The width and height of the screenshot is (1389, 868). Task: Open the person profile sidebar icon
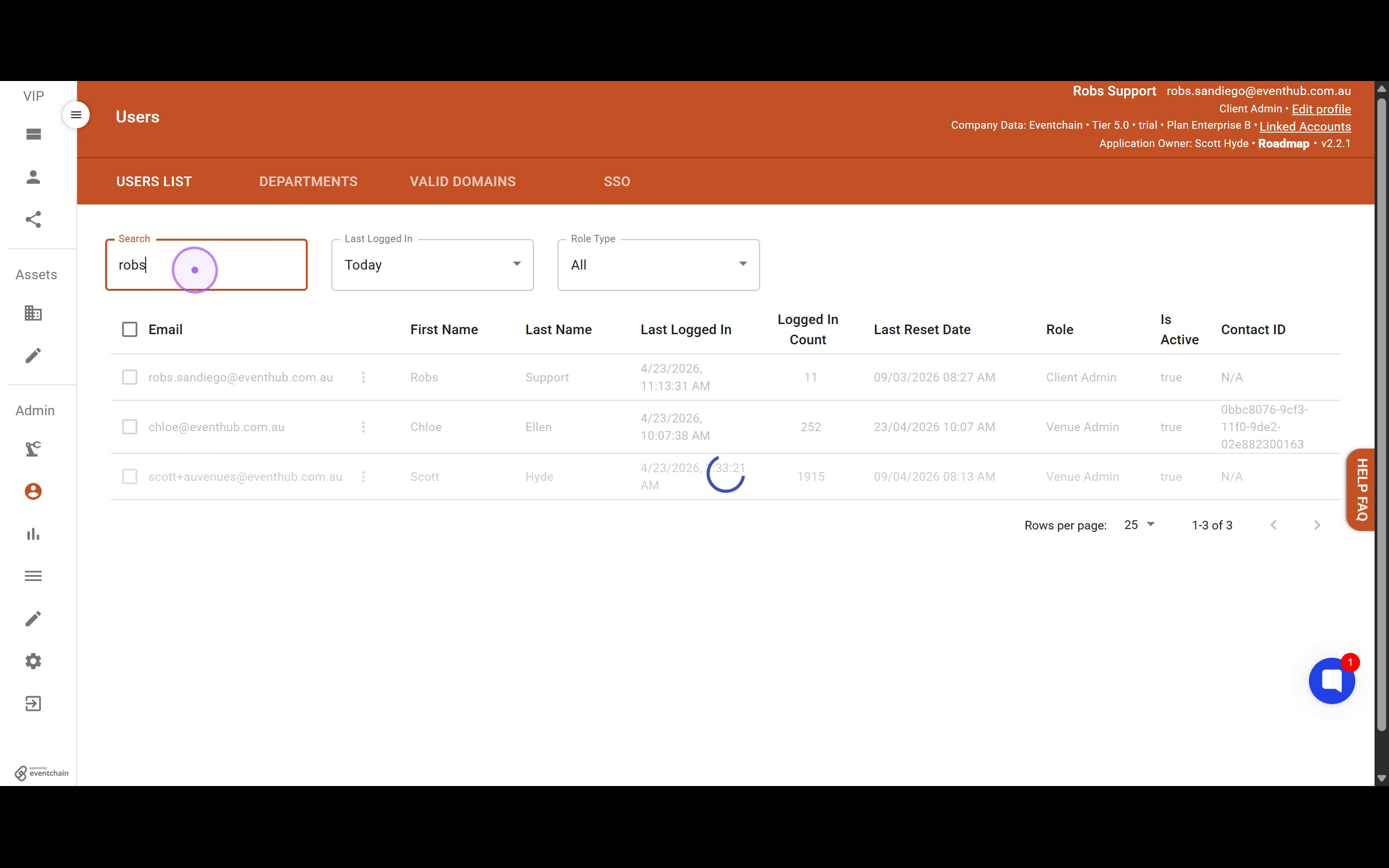point(33,177)
